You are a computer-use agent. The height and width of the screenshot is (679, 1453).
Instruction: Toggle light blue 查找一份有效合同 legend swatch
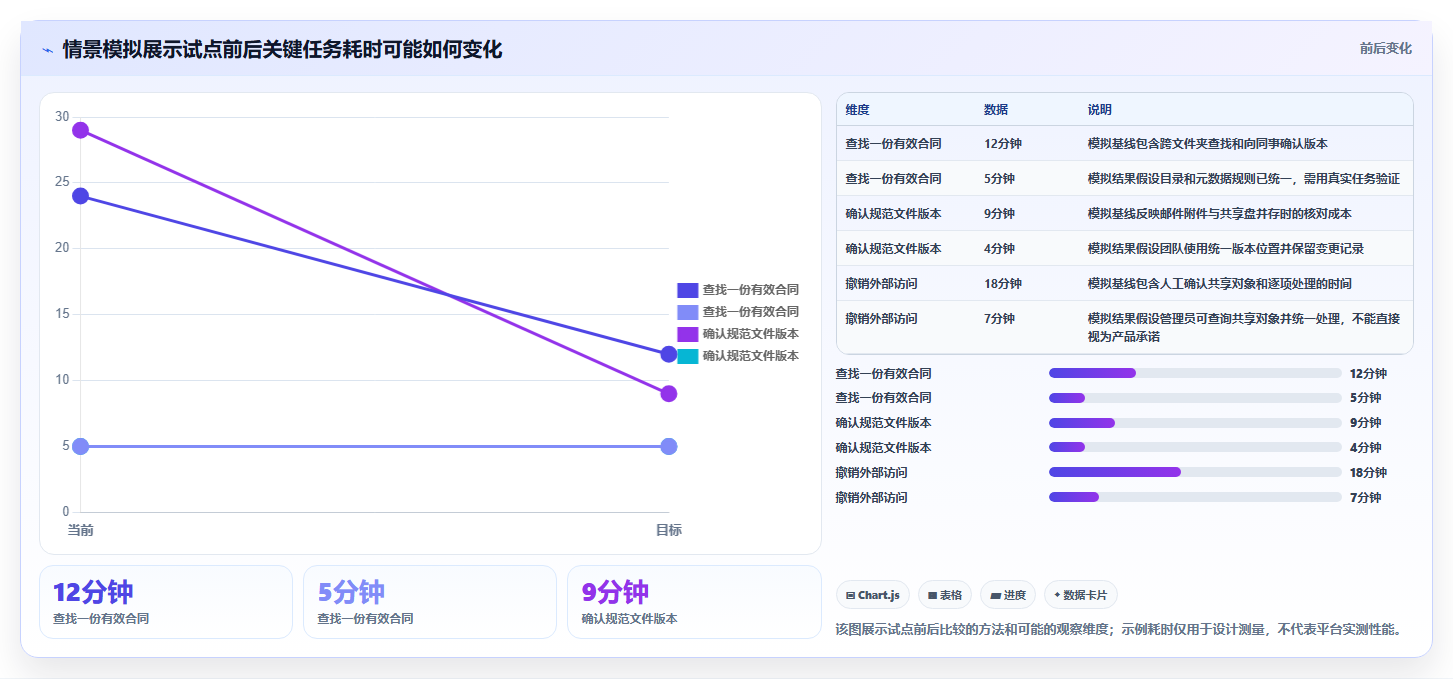687,312
